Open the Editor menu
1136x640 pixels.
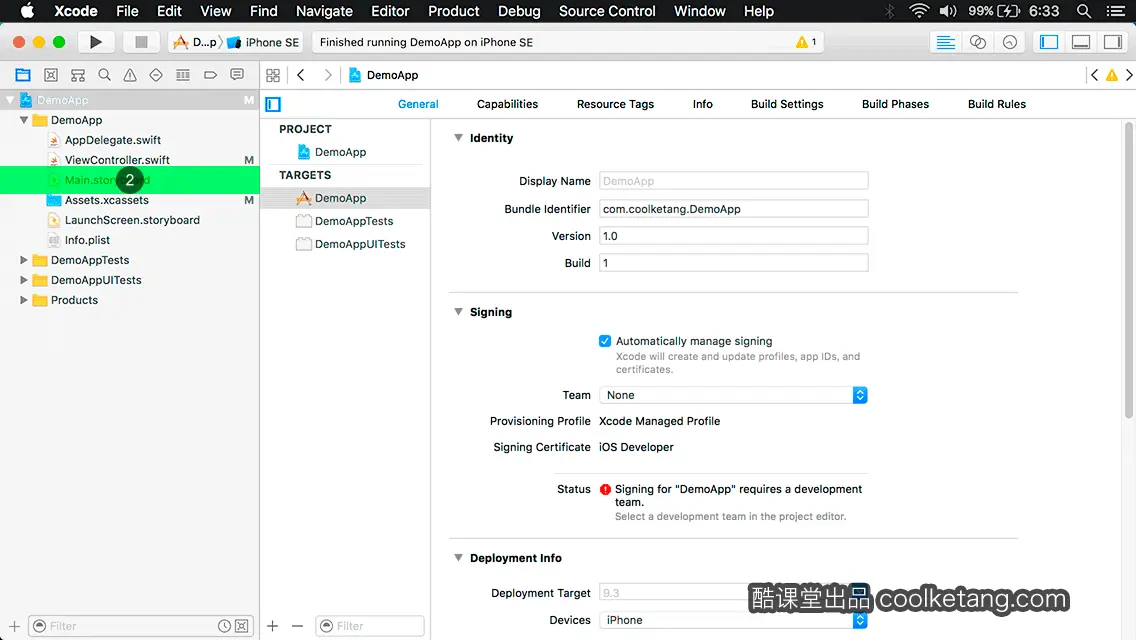click(390, 11)
